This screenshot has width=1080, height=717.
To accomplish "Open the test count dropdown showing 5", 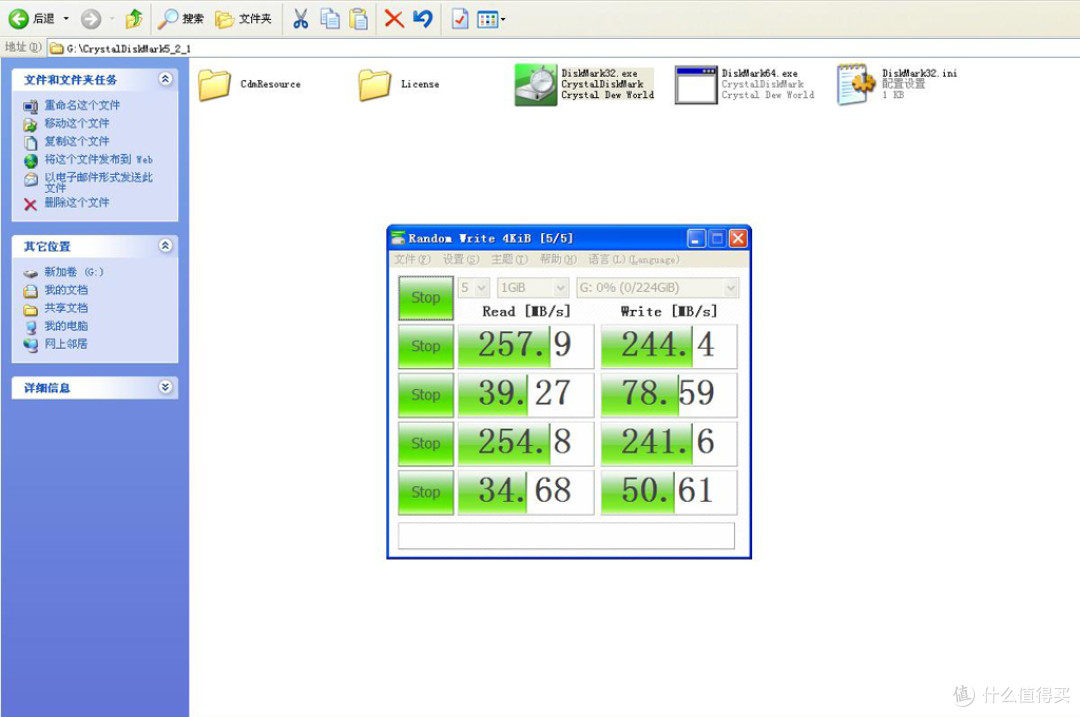I will [474, 287].
